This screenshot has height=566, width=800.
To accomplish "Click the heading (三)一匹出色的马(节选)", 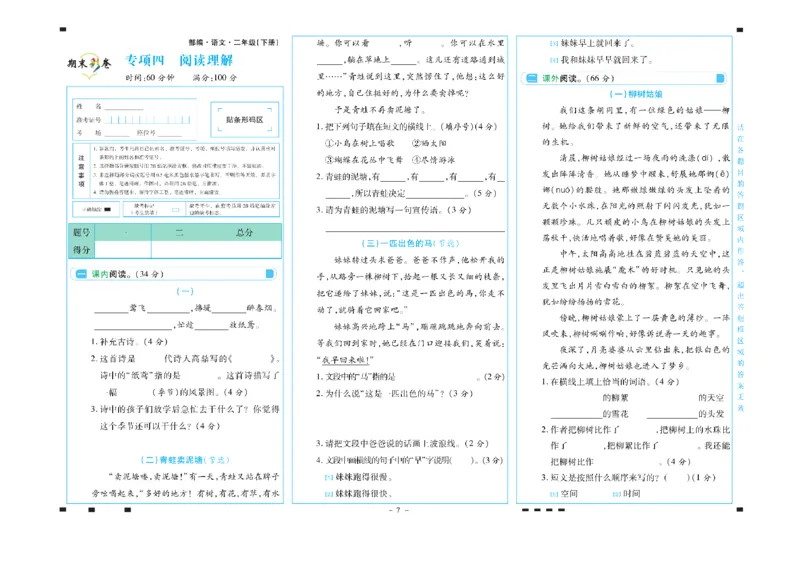I will point(410,243).
